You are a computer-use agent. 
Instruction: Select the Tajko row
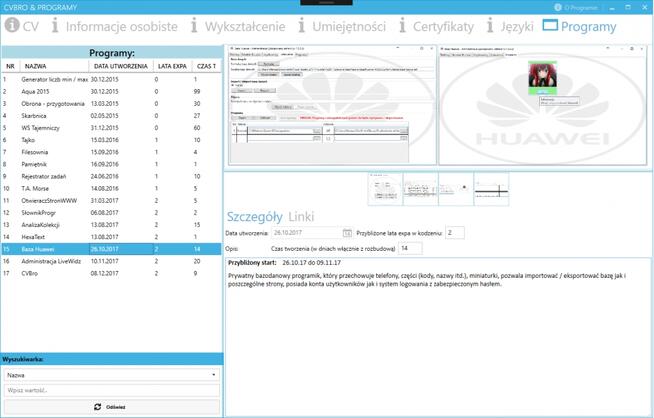pos(111,140)
